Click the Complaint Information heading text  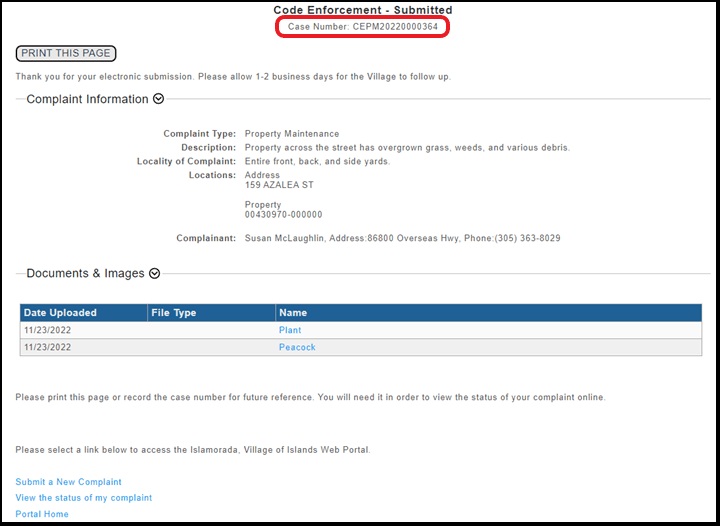click(x=87, y=99)
